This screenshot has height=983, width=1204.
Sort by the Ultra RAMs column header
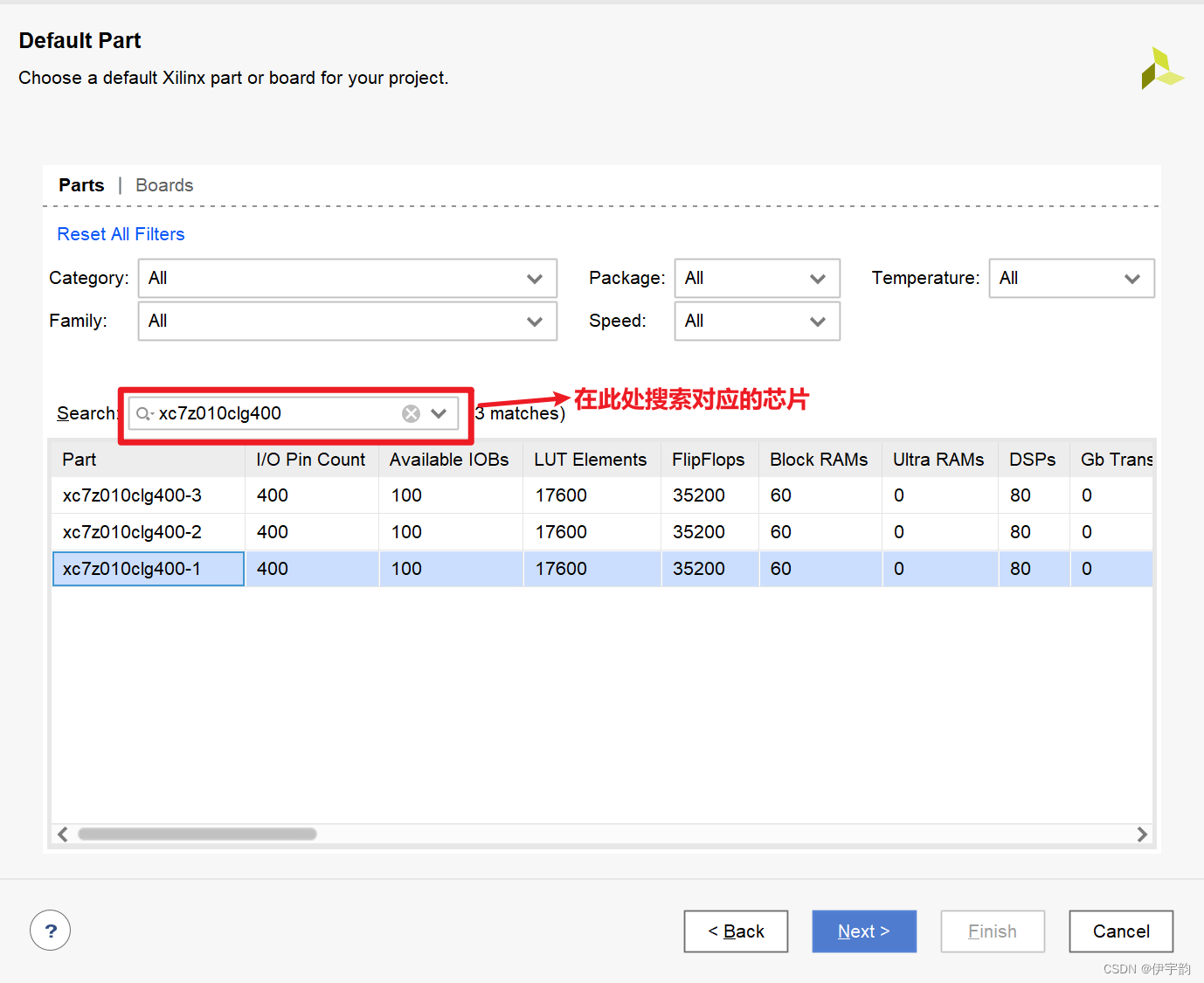939,460
